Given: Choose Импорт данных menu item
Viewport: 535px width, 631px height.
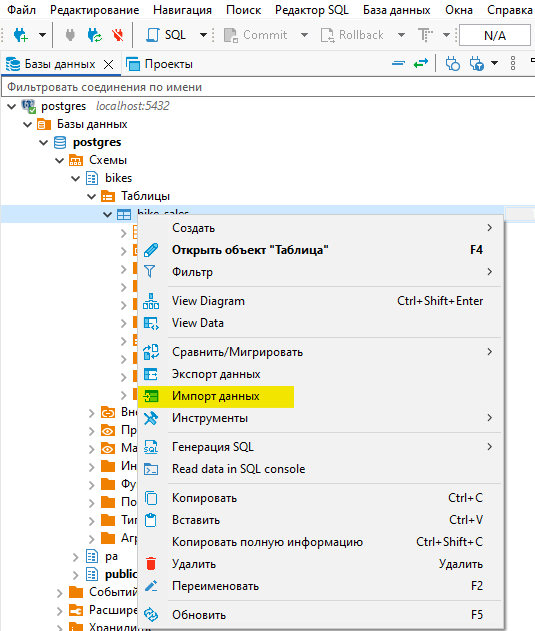Looking at the screenshot, I should coord(320,396).
